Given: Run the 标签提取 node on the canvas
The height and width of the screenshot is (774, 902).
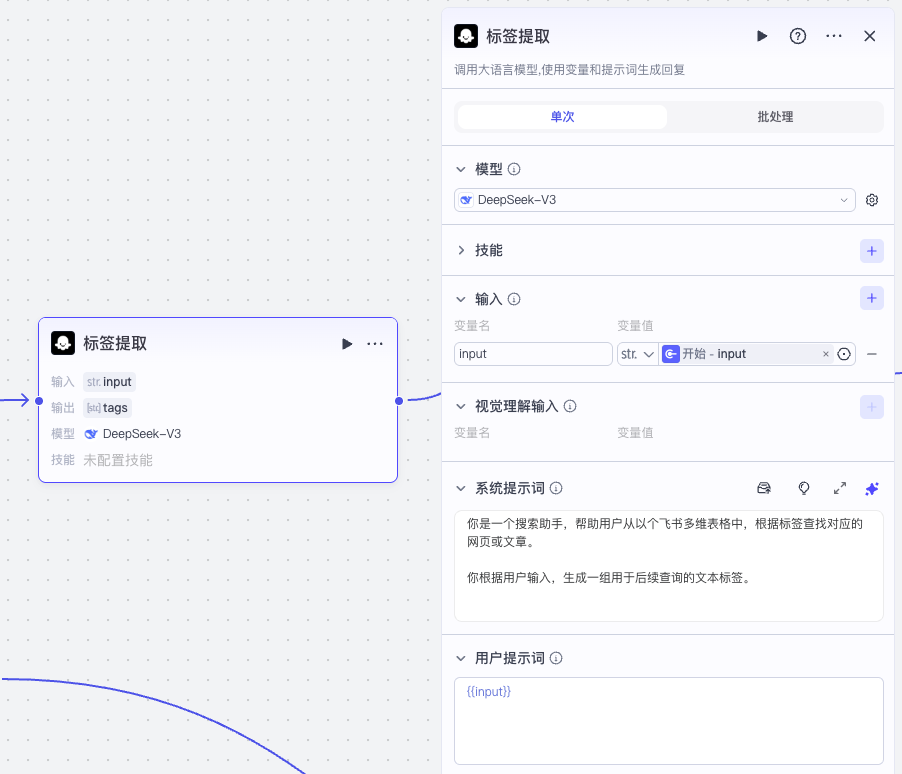Looking at the screenshot, I should [x=346, y=343].
